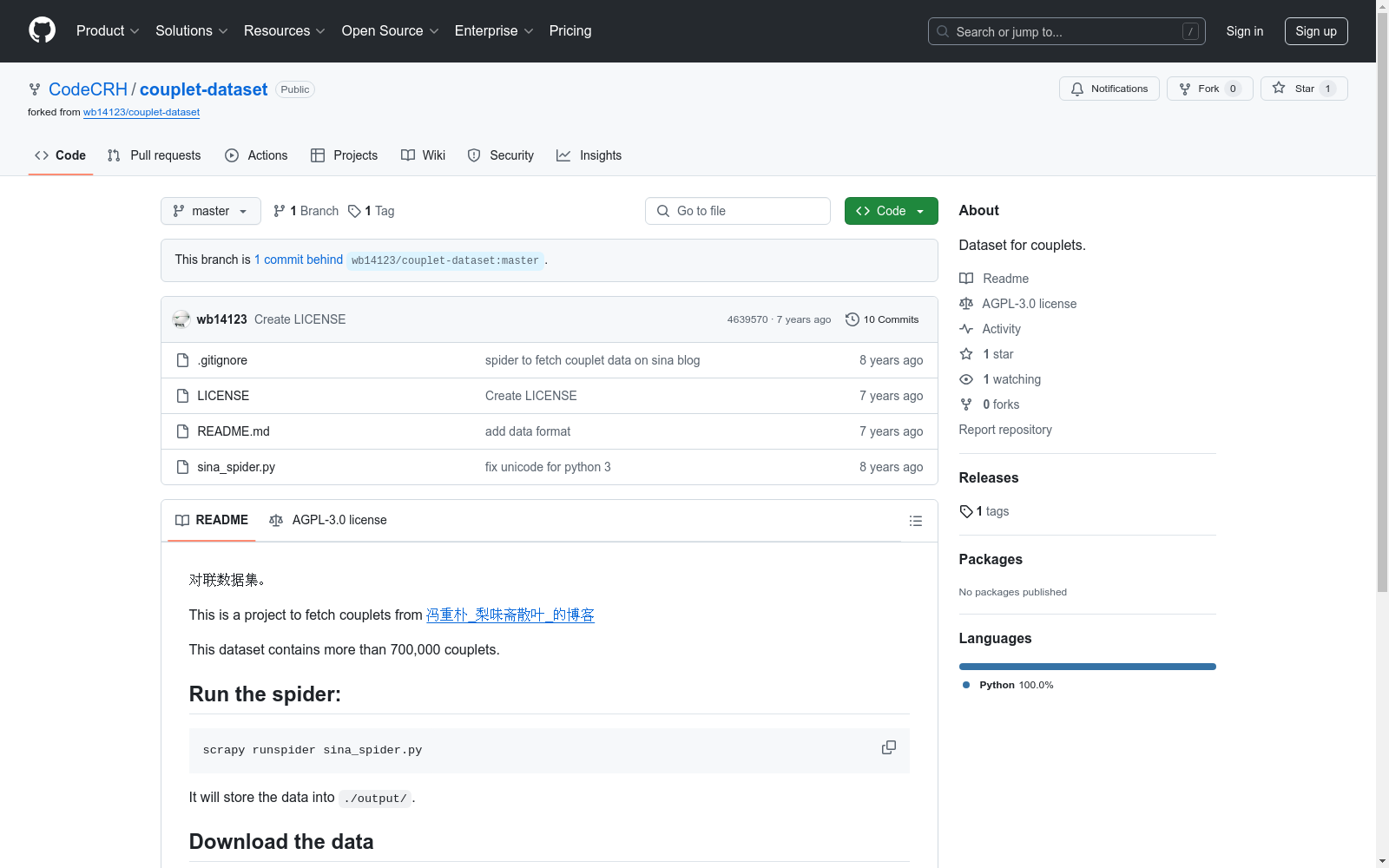Click the Code tab code-brackets icon

pos(42,155)
